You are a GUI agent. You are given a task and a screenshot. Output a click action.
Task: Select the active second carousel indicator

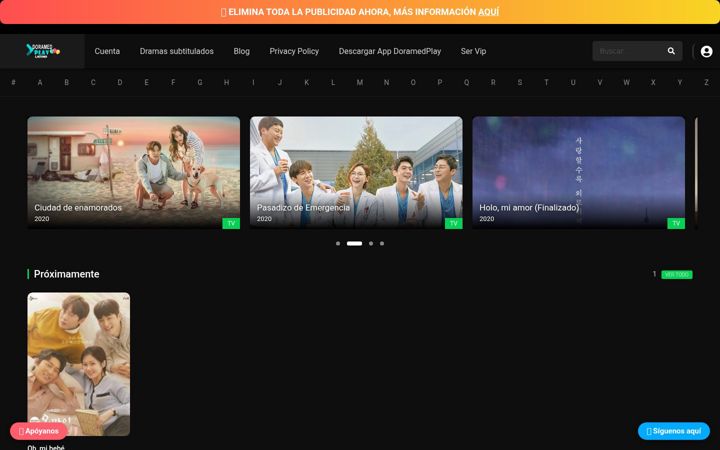pyautogui.click(x=354, y=243)
